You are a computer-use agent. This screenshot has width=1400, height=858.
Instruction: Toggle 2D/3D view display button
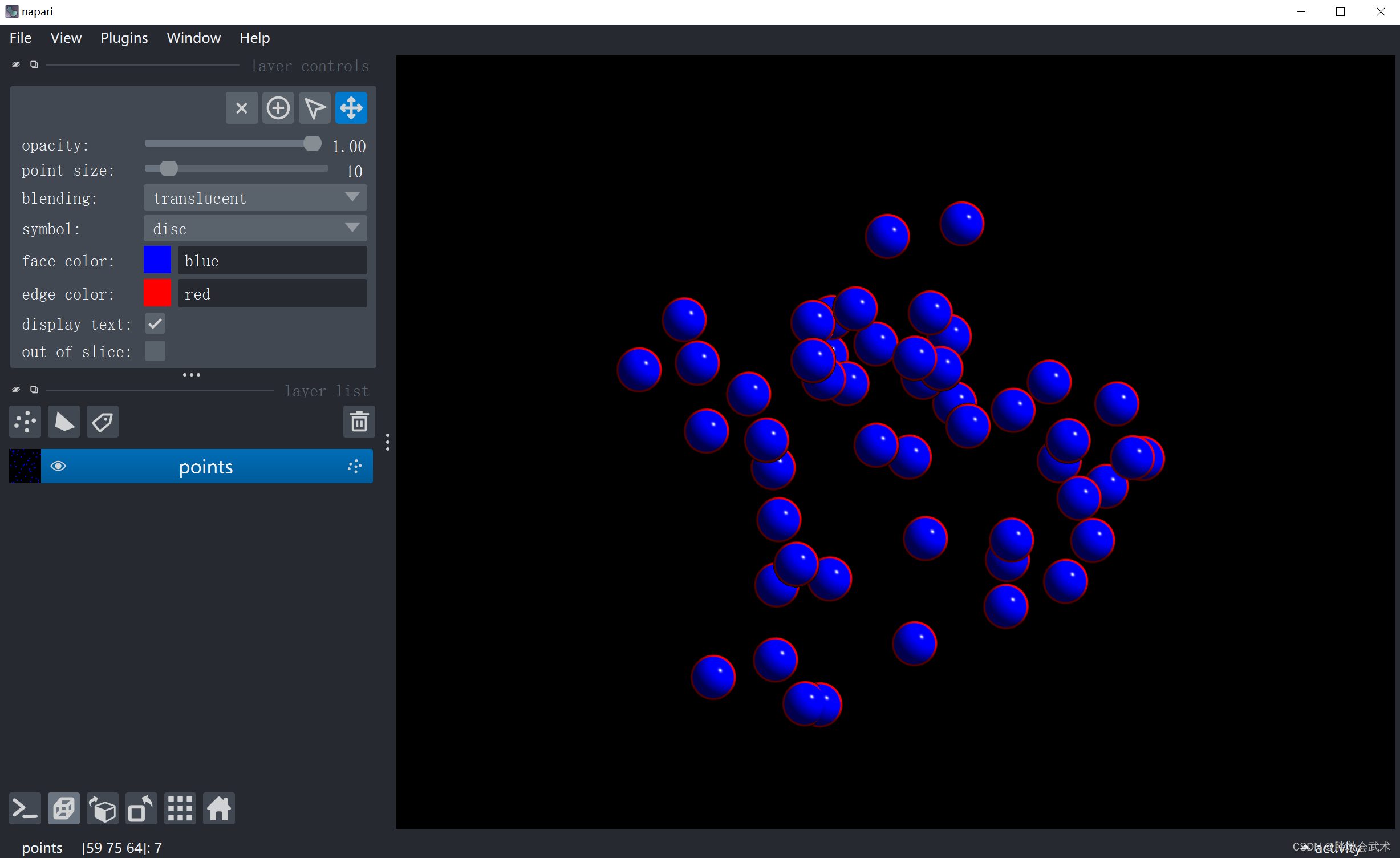coord(64,808)
